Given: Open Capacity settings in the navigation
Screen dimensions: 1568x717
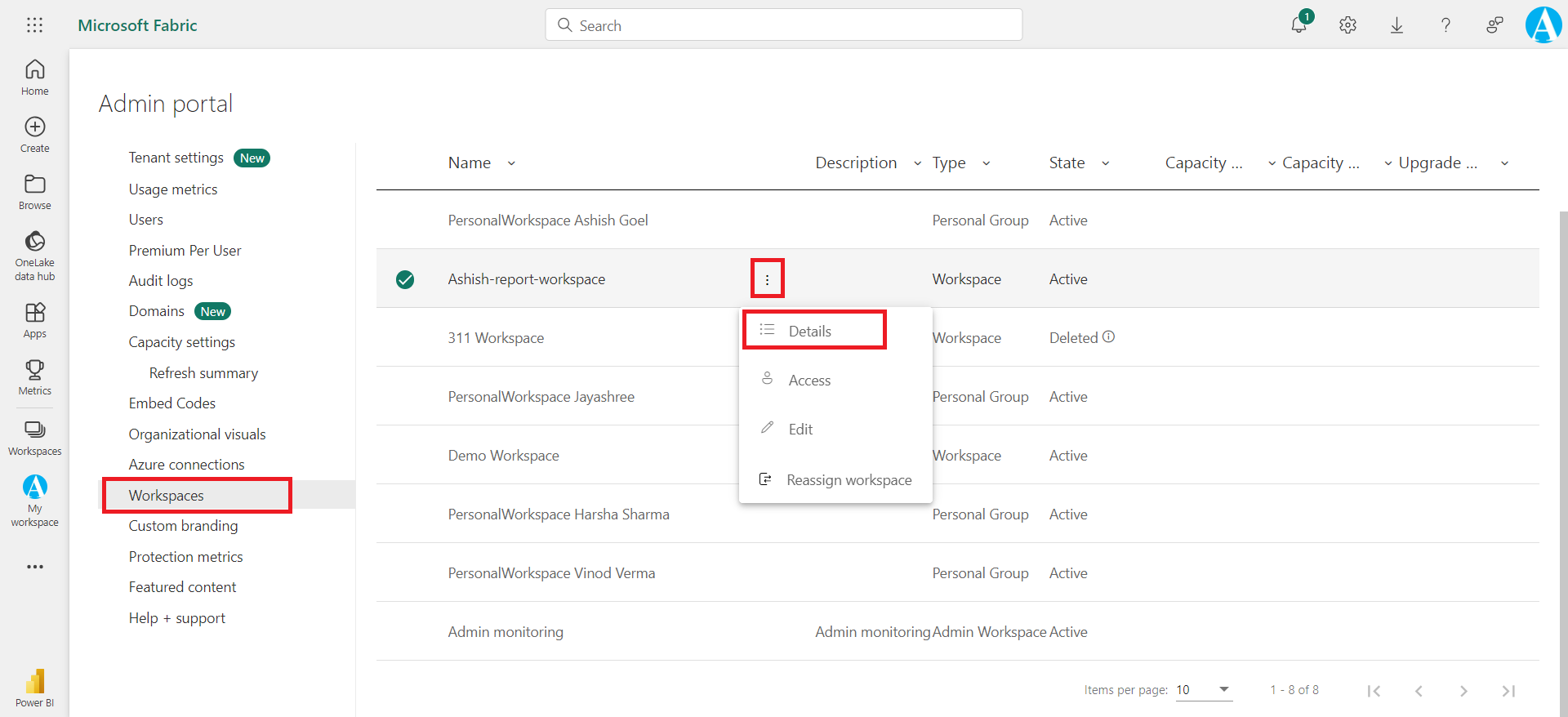Looking at the screenshot, I should pos(181,342).
